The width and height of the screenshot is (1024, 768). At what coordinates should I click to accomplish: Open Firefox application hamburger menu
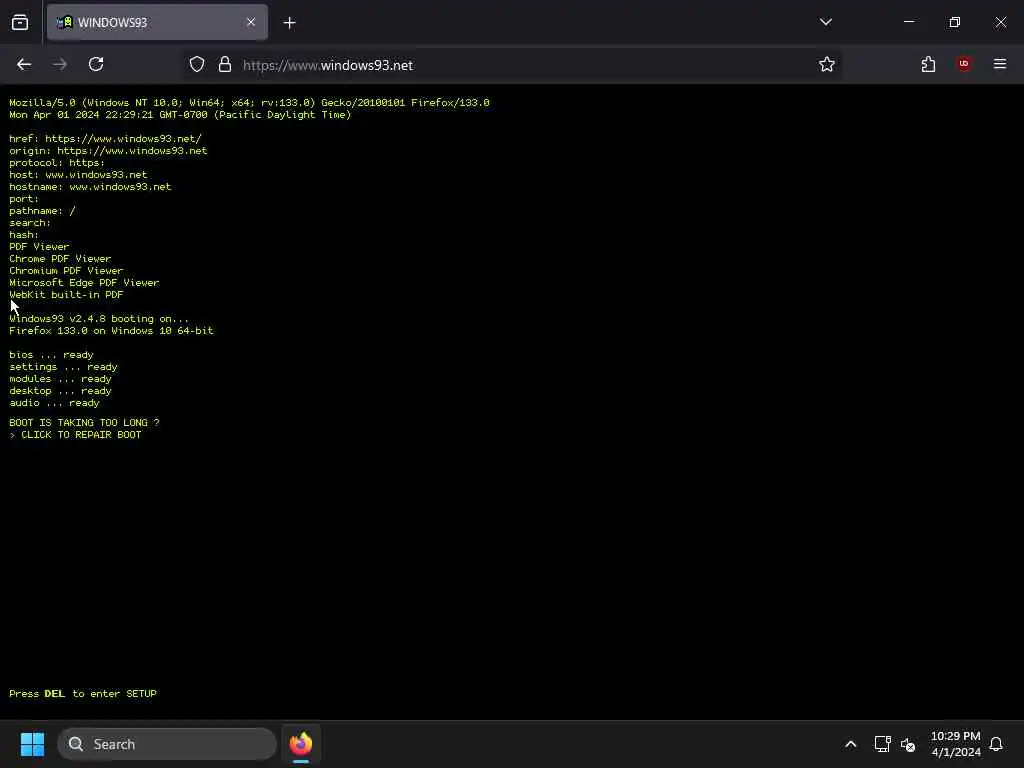[x=999, y=64]
